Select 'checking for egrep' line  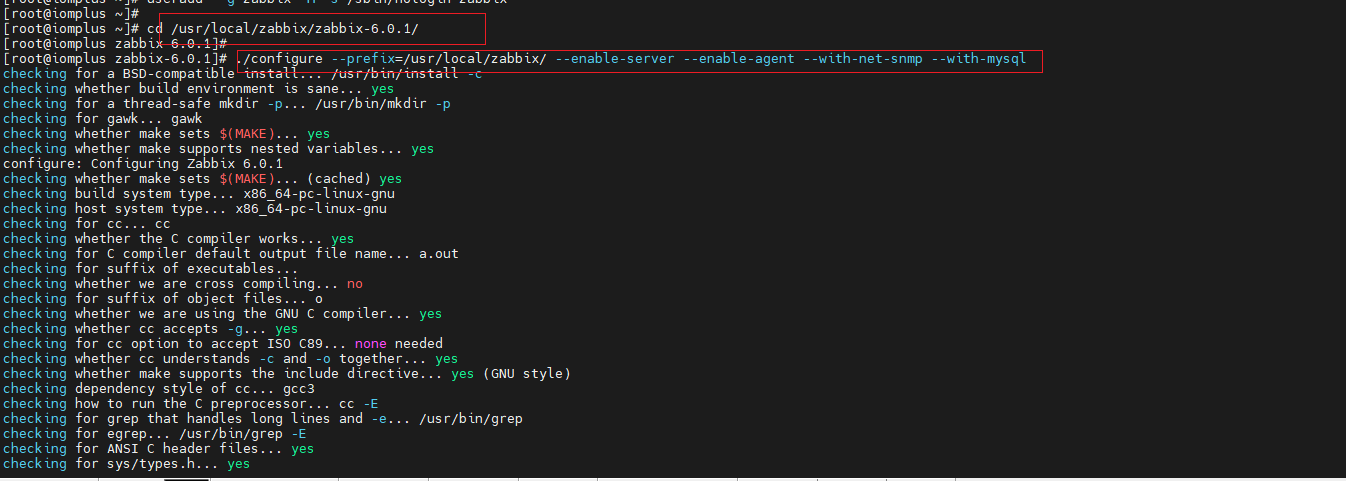coord(155,434)
